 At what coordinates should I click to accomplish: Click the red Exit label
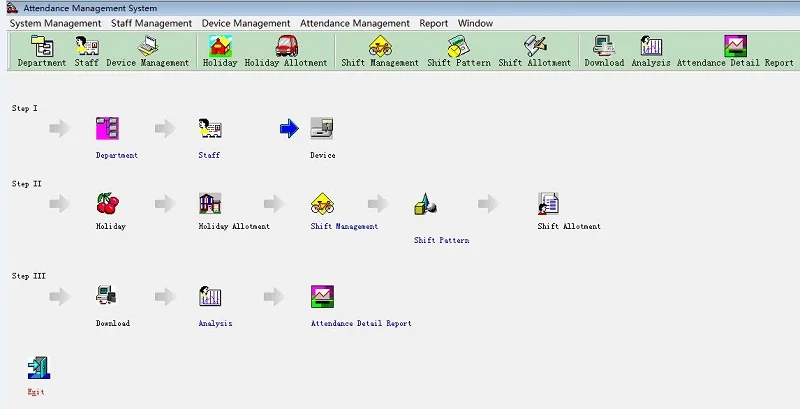click(x=36, y=392)
